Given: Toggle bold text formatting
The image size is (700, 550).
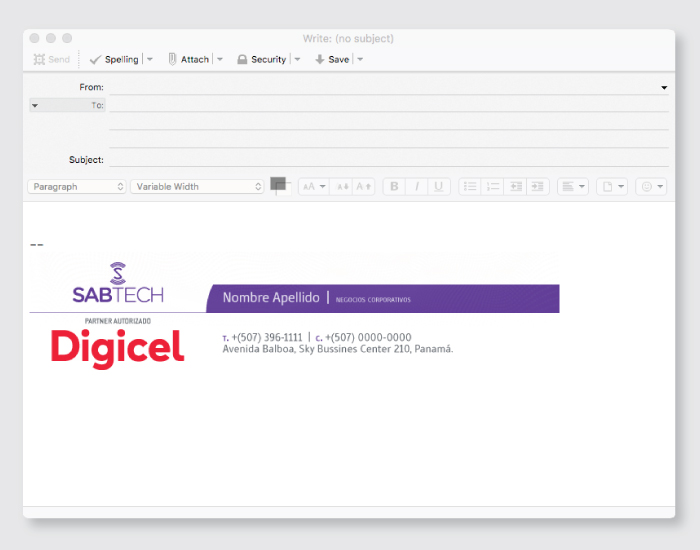Looking at the screenshot, I should point(394,187).
